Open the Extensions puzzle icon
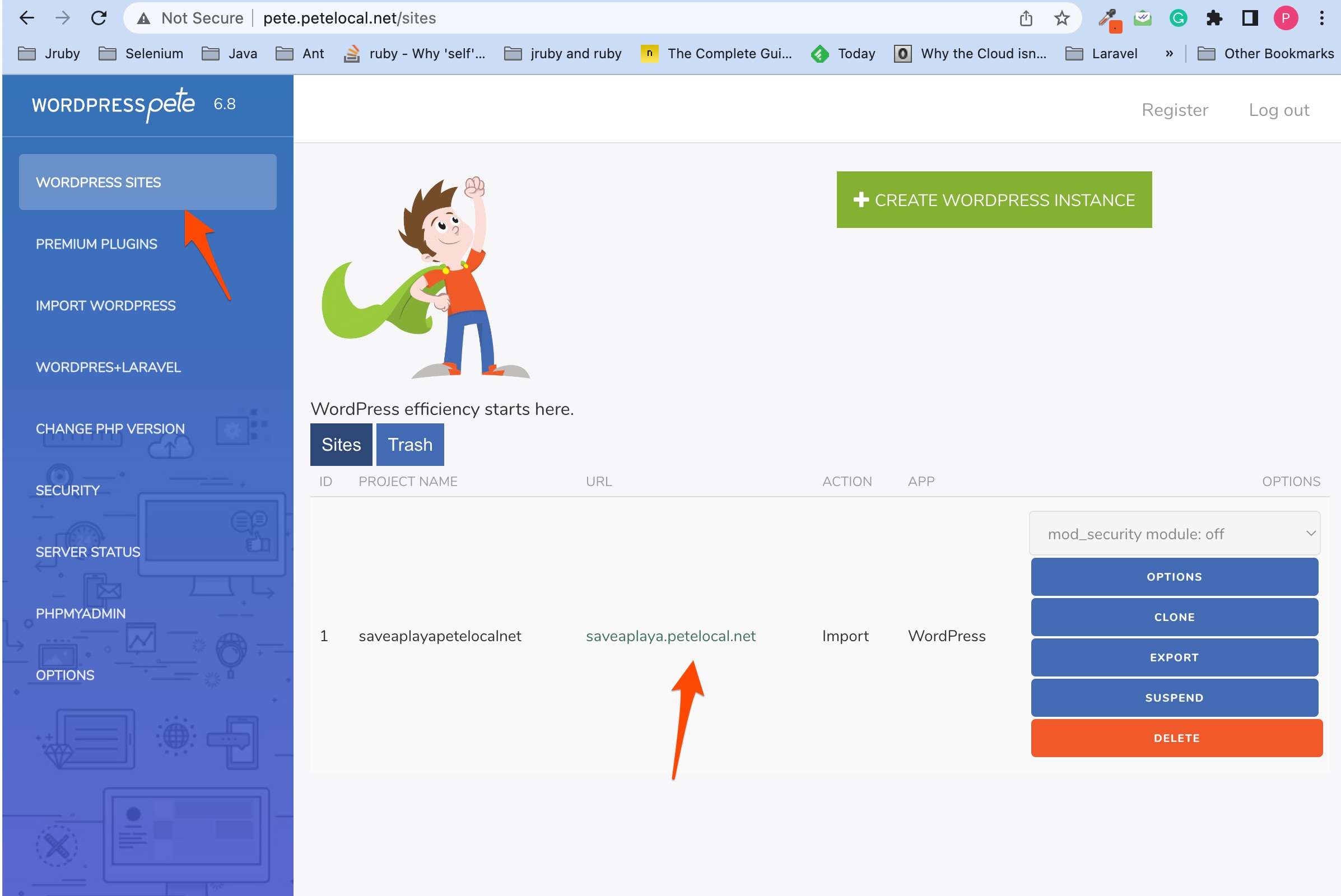 click(x=1213, y=18)
